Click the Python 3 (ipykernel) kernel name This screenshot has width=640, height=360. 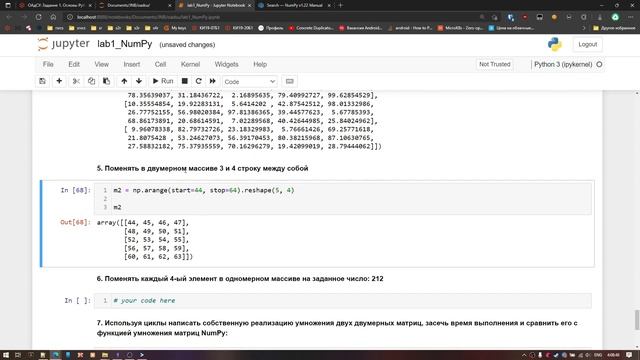(x=563, y=64)
